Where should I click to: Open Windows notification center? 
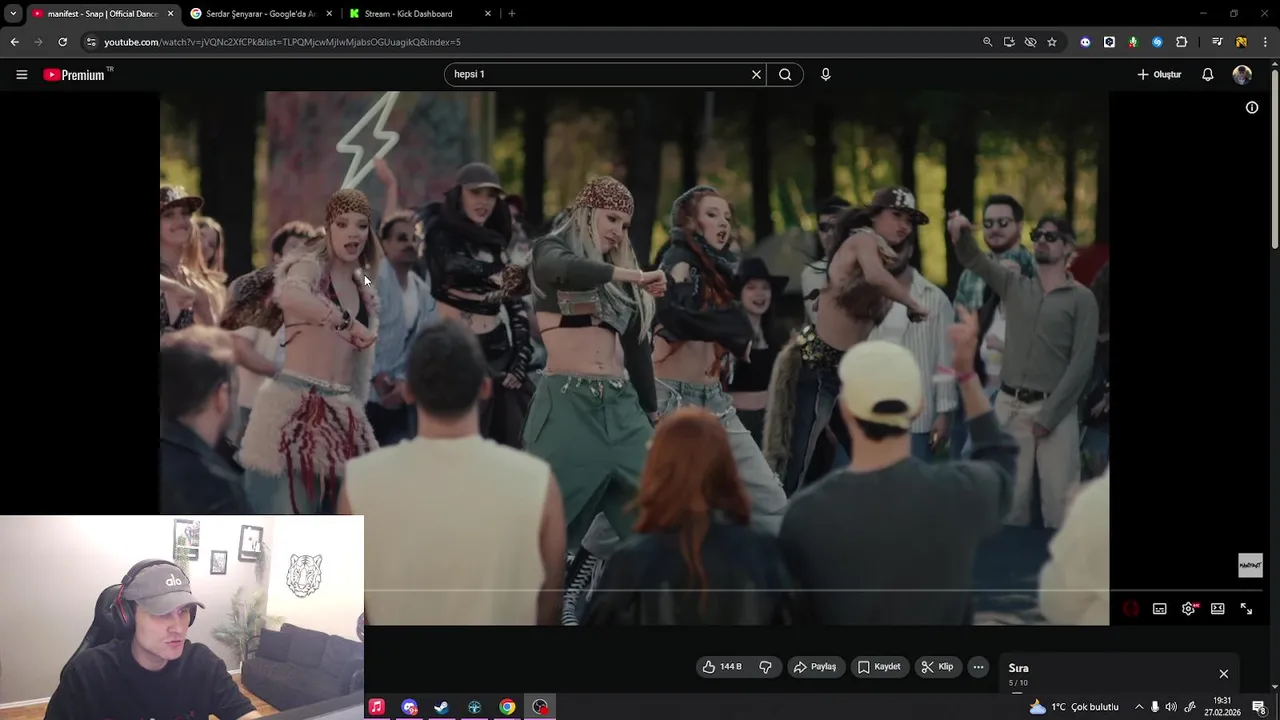tap(1260, 707)
